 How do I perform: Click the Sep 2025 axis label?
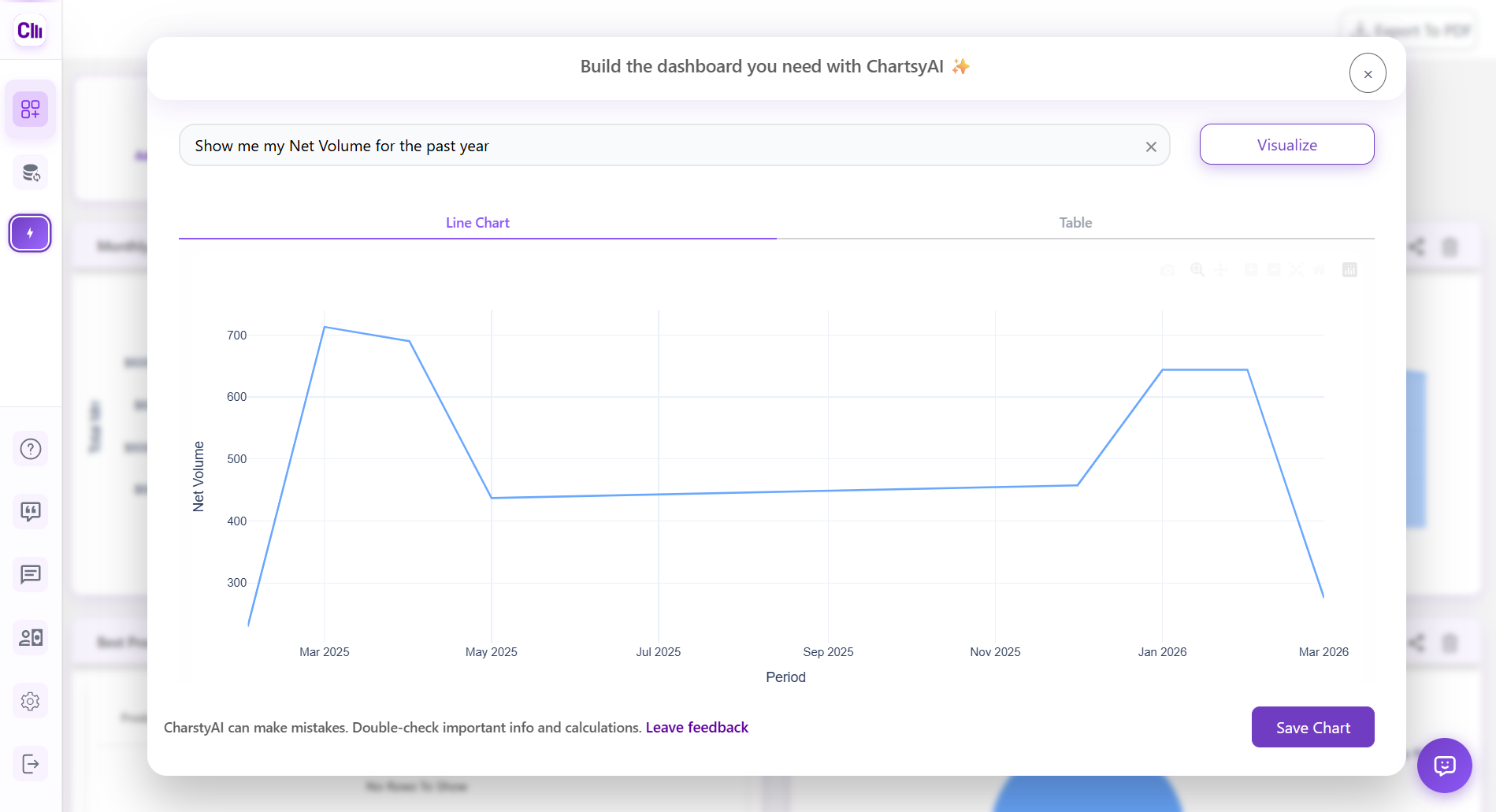pos(828,652)
